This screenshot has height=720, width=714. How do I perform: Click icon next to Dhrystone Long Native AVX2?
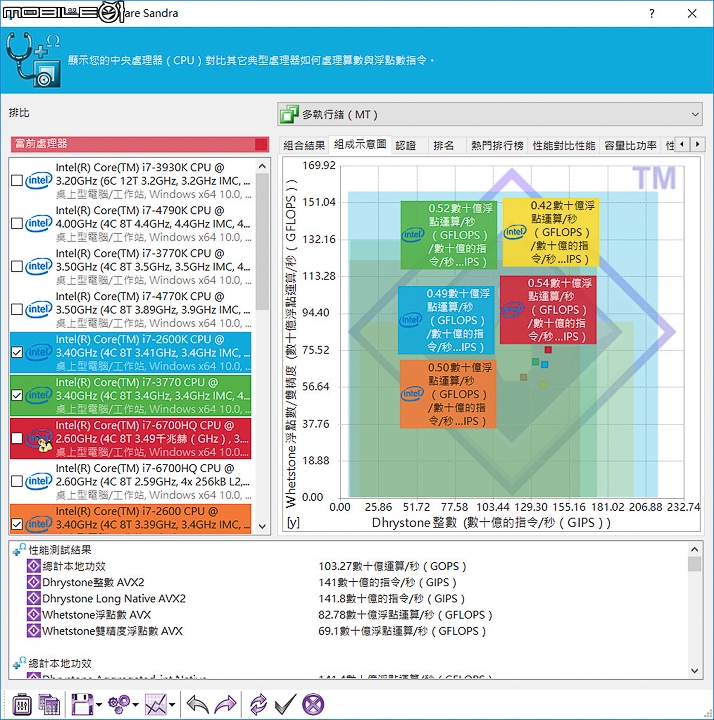[x=34, y=598]
